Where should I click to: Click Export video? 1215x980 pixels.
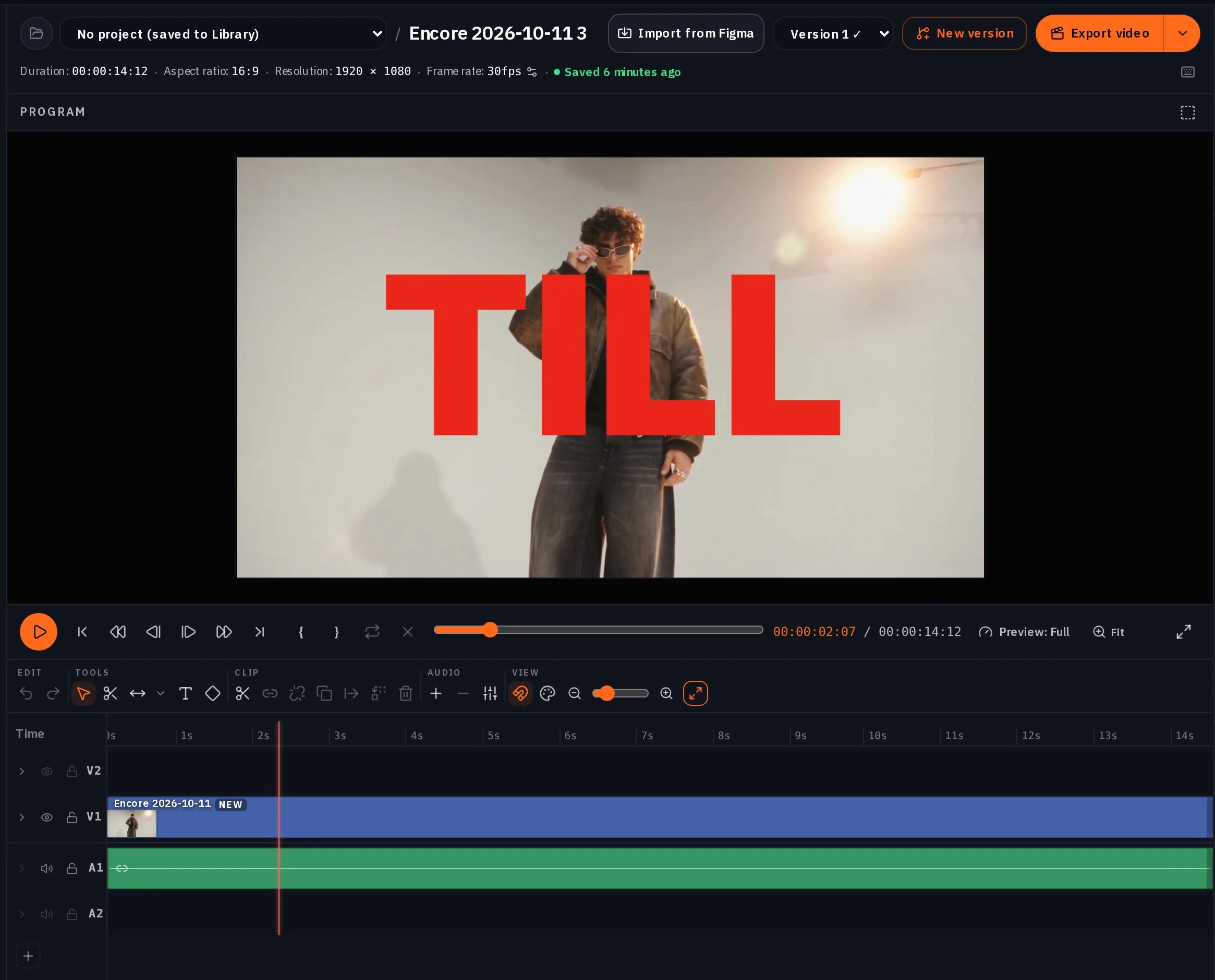[x=1099, y=33]
